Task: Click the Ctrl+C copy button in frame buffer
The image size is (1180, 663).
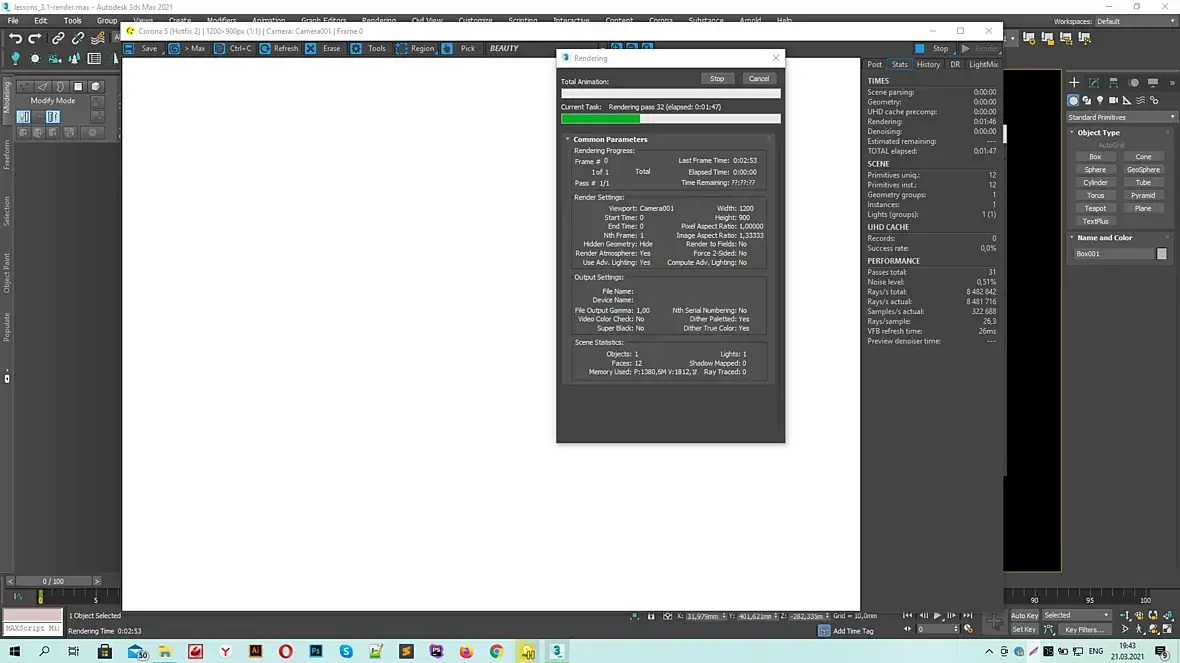Action: click(233, 48)
